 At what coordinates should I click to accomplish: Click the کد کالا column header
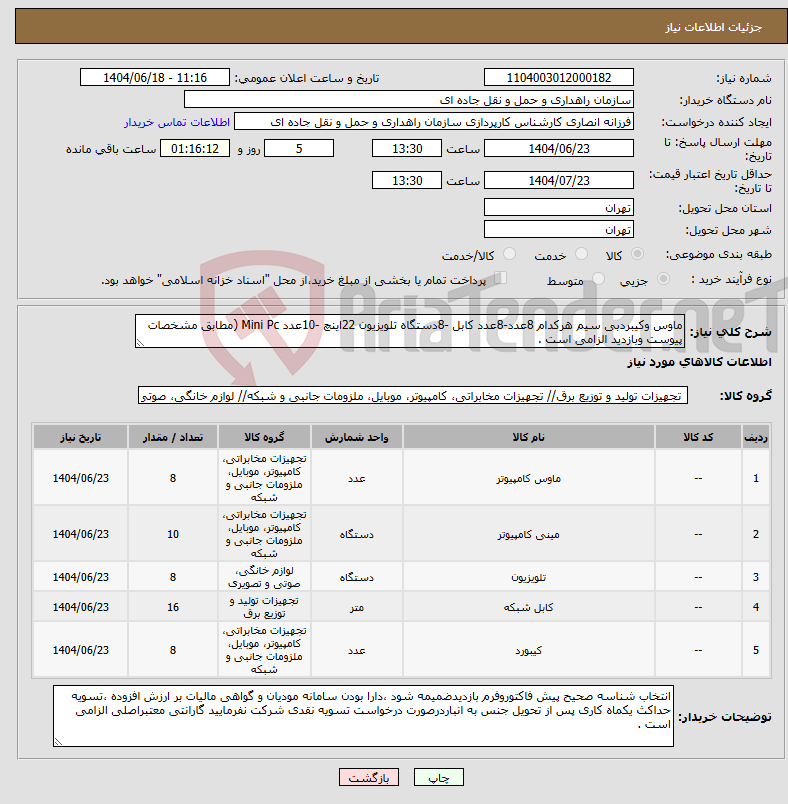[x=698, y=437]
